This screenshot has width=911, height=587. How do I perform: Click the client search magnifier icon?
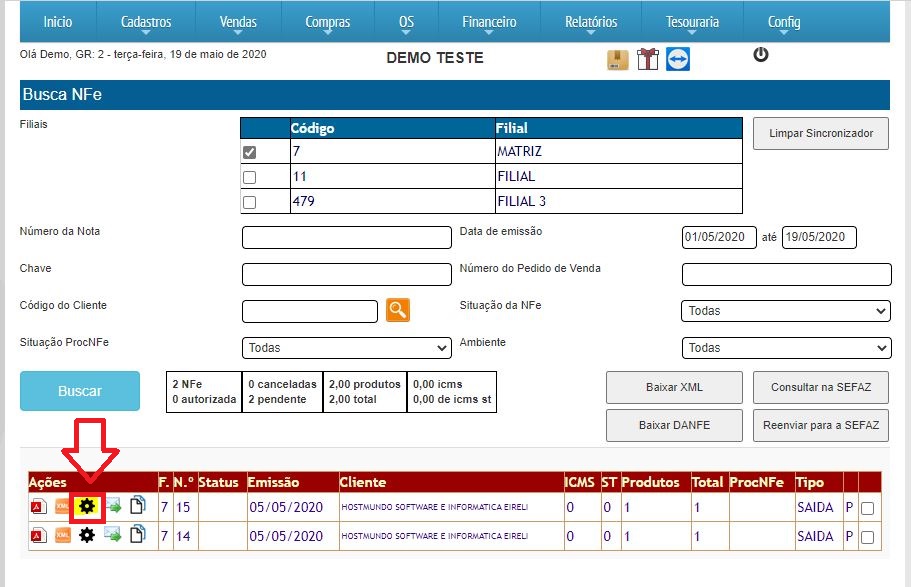tap(397, 310)
